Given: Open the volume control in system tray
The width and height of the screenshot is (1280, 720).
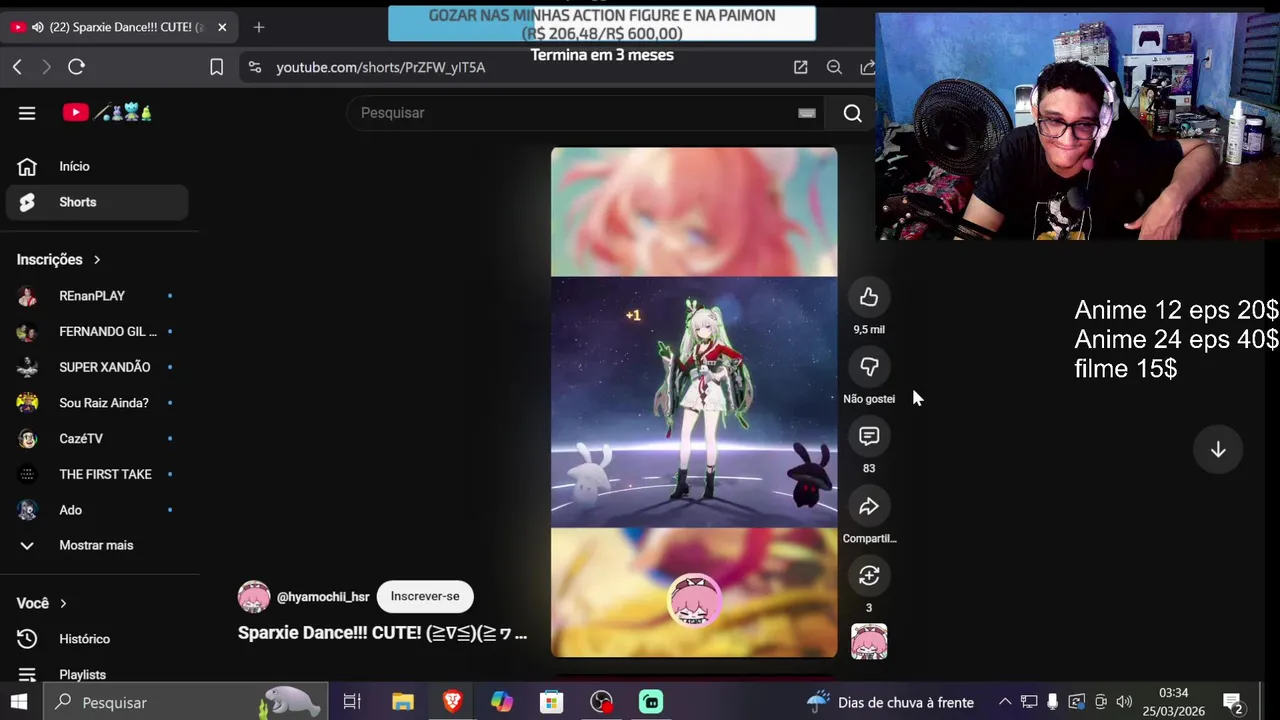Looking at the screenshot, I should pos(1124,702).
